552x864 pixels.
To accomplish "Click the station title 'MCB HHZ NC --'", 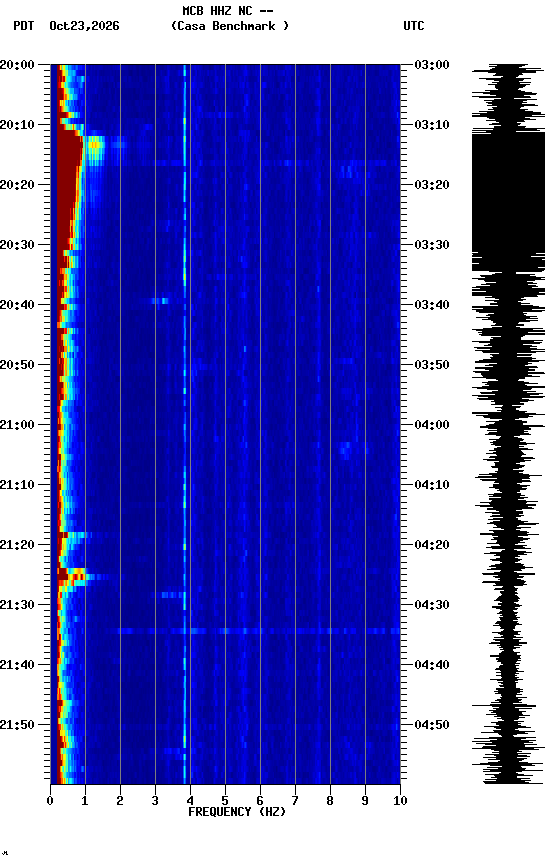I will 228,11.
